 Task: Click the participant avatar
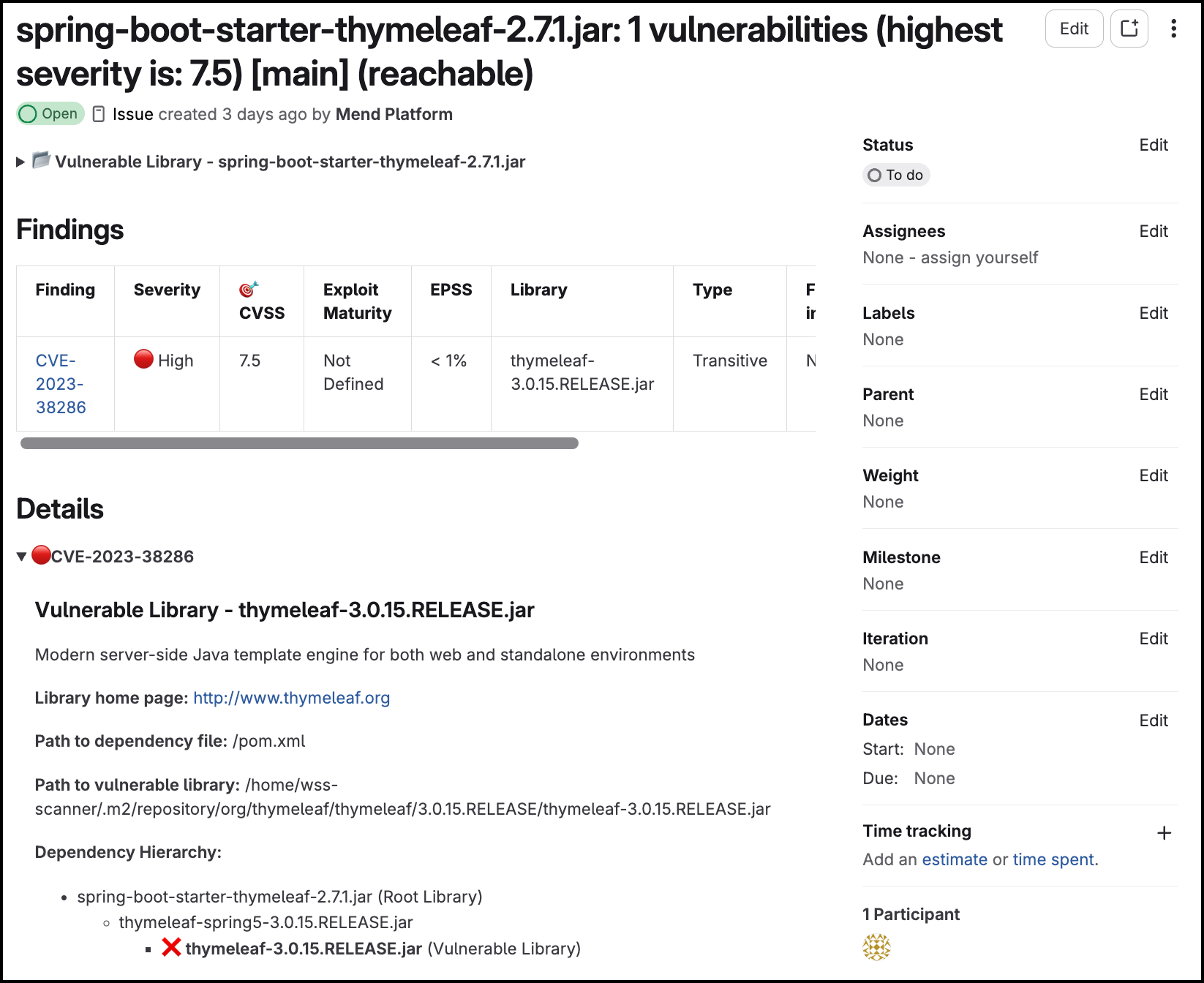pos(876,946)
